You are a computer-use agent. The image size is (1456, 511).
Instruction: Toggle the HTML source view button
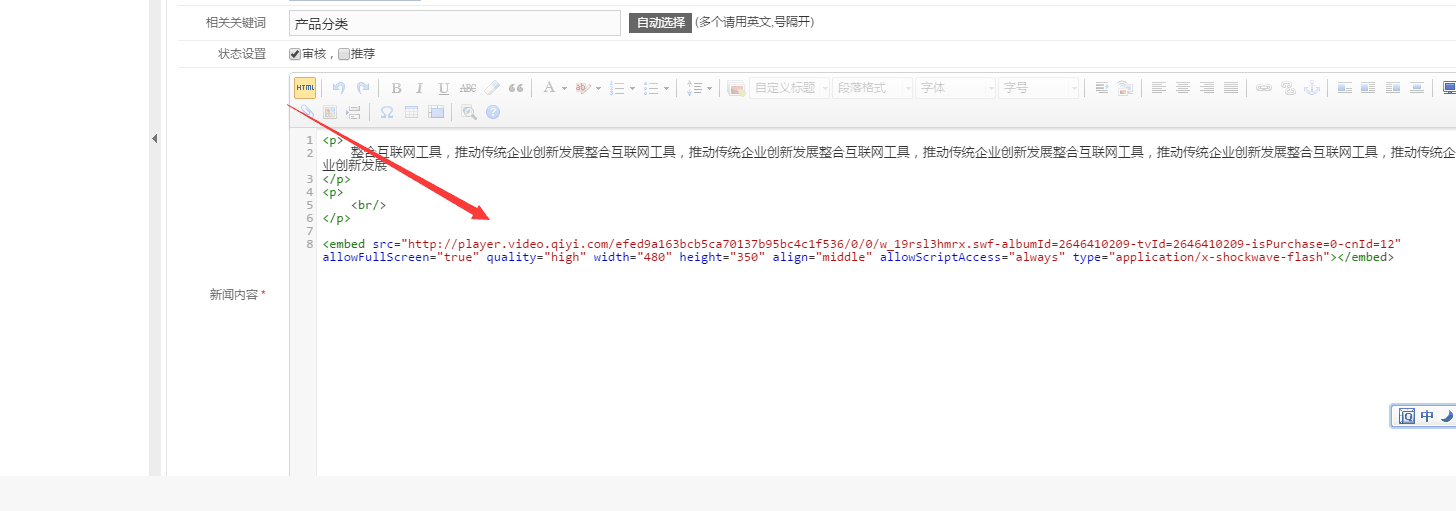pyautogui.click(x=305, y=88)
